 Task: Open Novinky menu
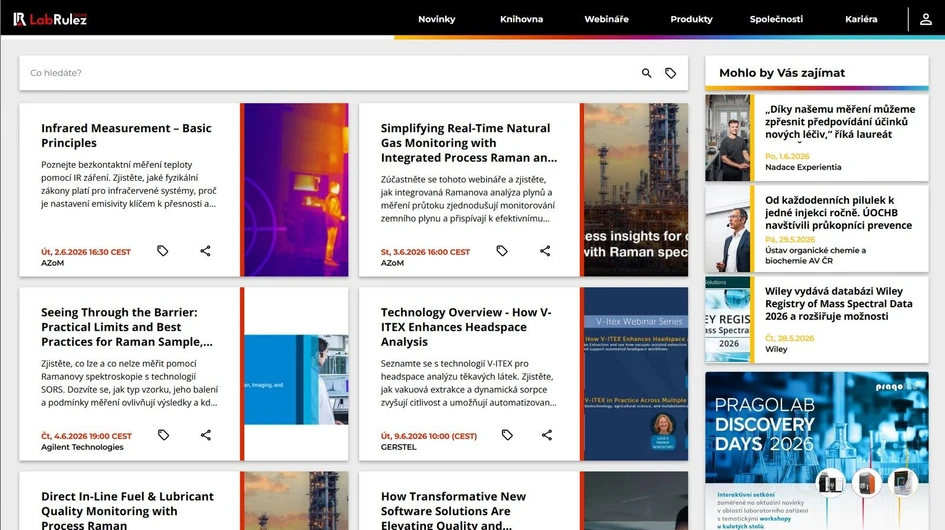coord(436,19)
